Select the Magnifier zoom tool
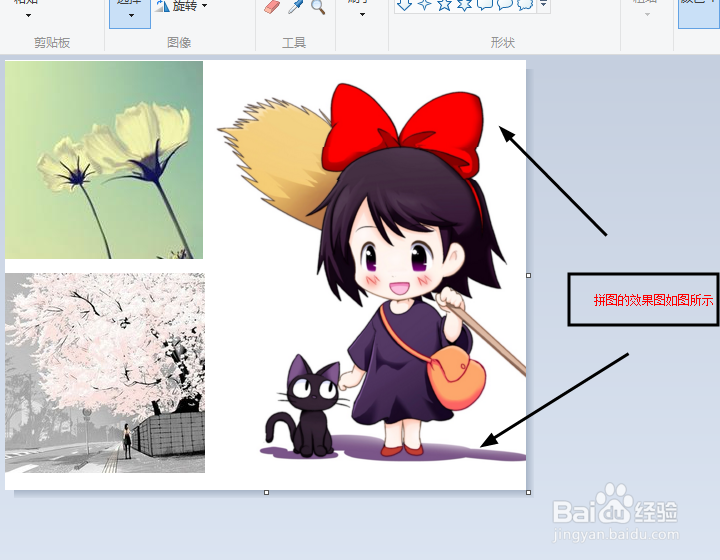Viewport: 720px width, 560px height. (x=318, y=6)
